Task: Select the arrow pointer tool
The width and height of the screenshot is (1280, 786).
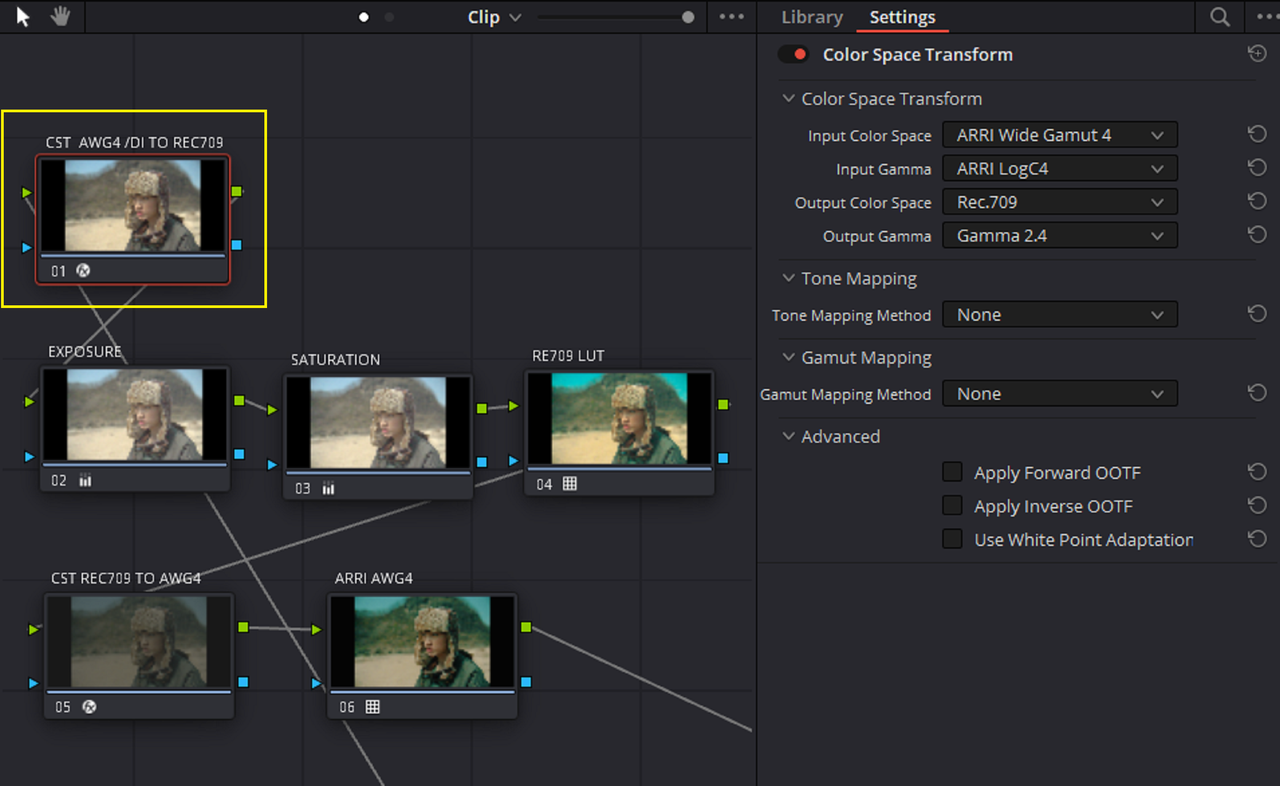Action: [24, 17]
